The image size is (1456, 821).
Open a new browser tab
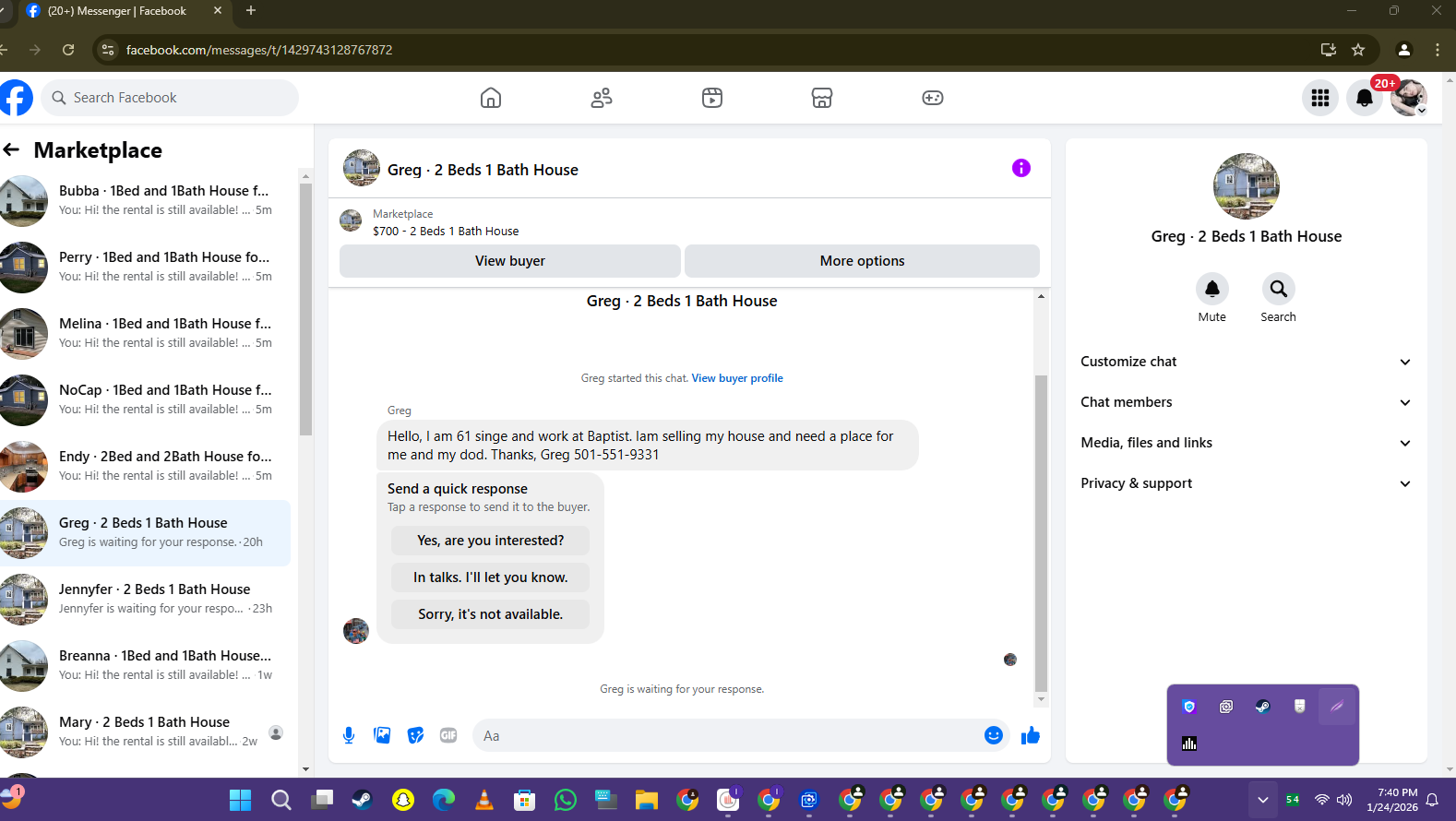[x=251, y=11]
